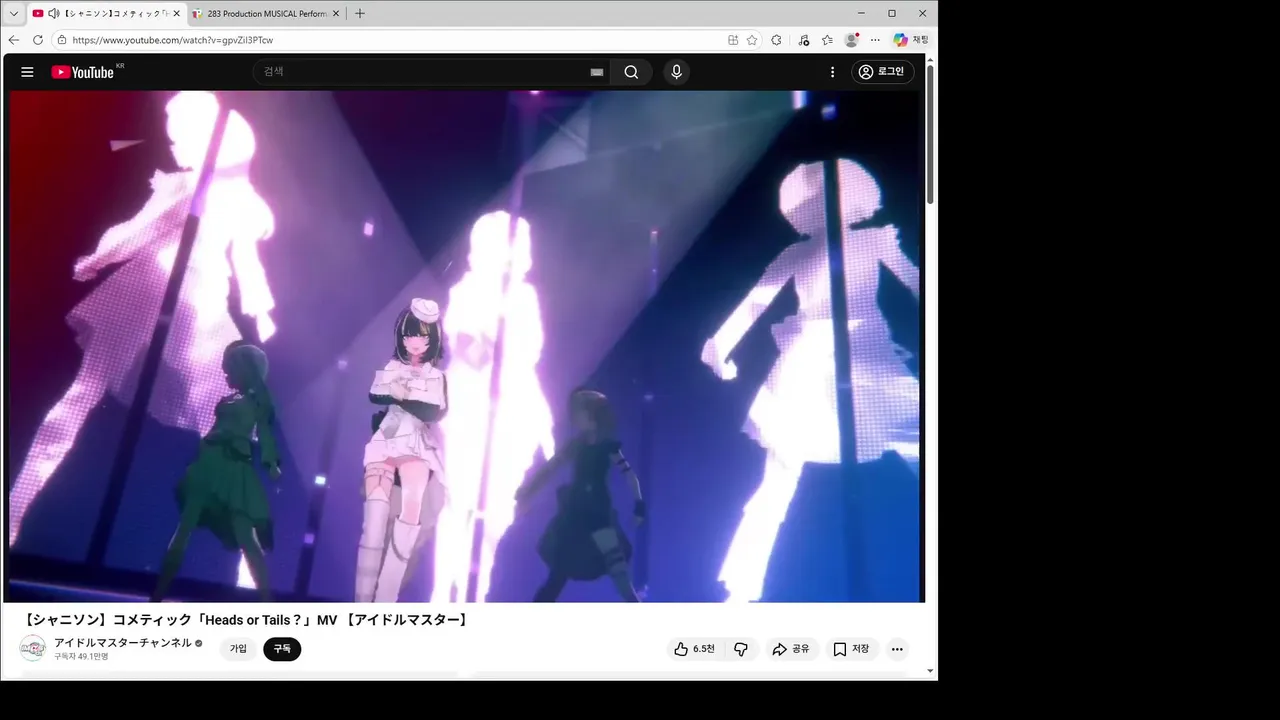Add page to favorites star icon
The height and width of the screenshot is (720, 1280).
pos(752,40)
